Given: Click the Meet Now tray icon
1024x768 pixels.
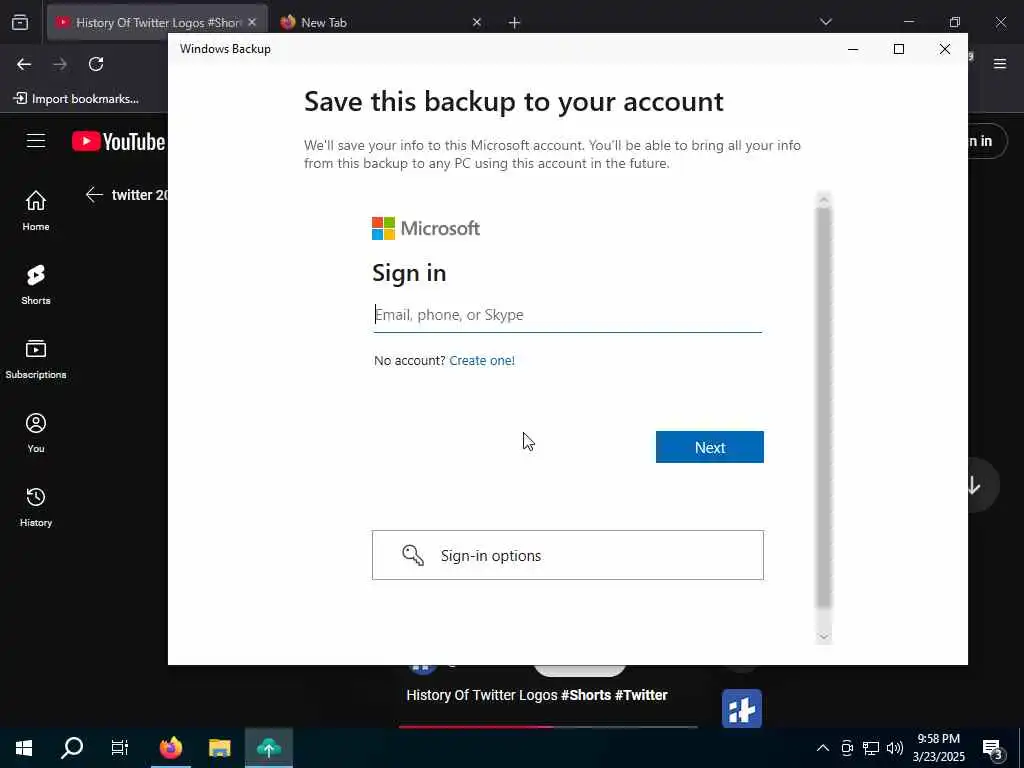Looking at the screenshot, I should pos(847,748).
